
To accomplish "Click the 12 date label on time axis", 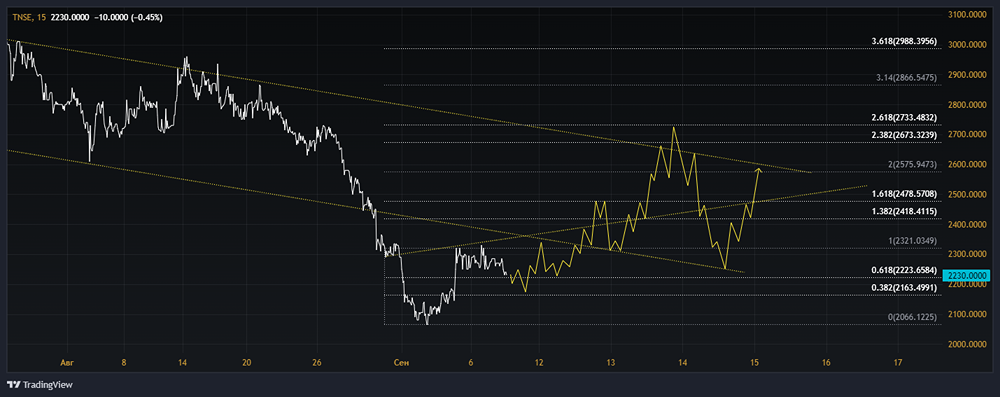I will coord(539,363).
